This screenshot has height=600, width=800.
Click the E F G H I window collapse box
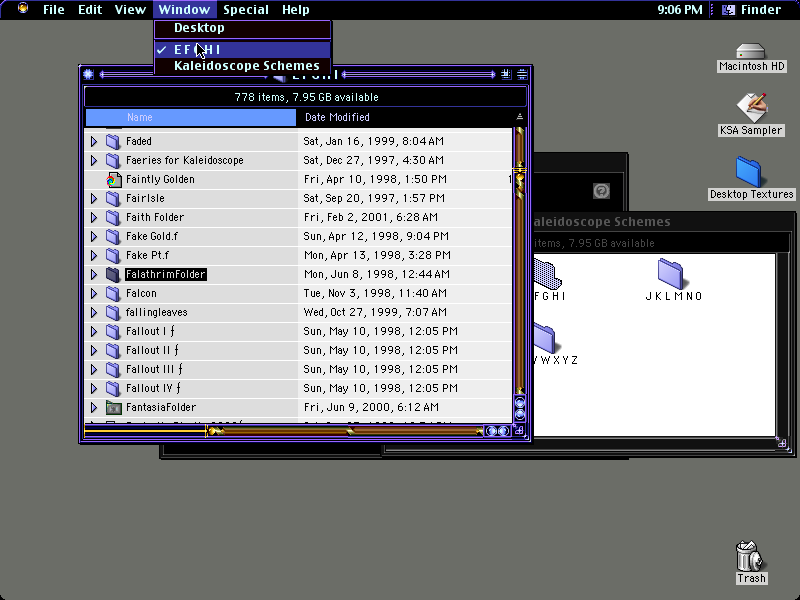coord(522,74)
